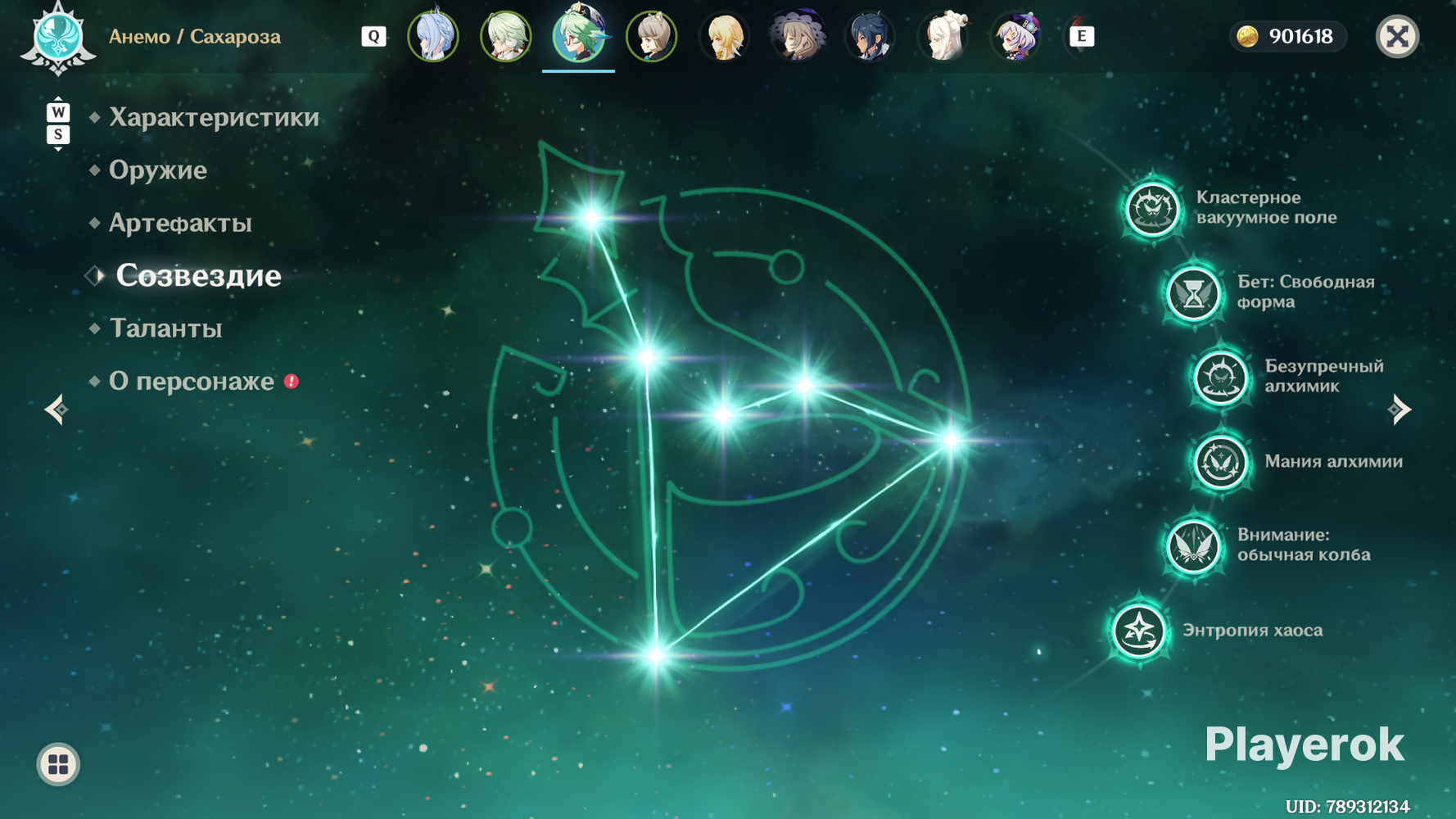Select the blue-haired character portrait with horns

pos(433,36)
